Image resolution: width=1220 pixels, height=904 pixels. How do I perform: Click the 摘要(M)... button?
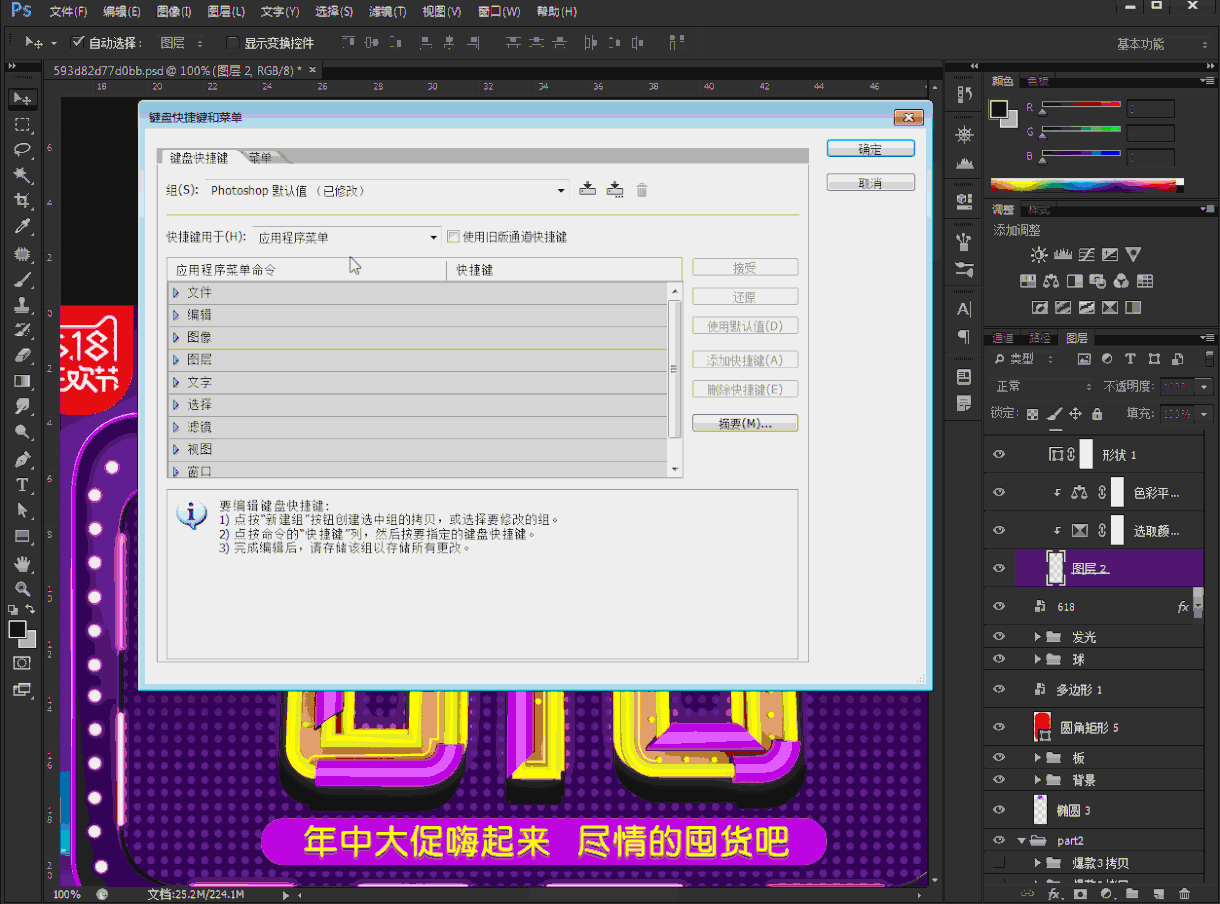[745, 424]
